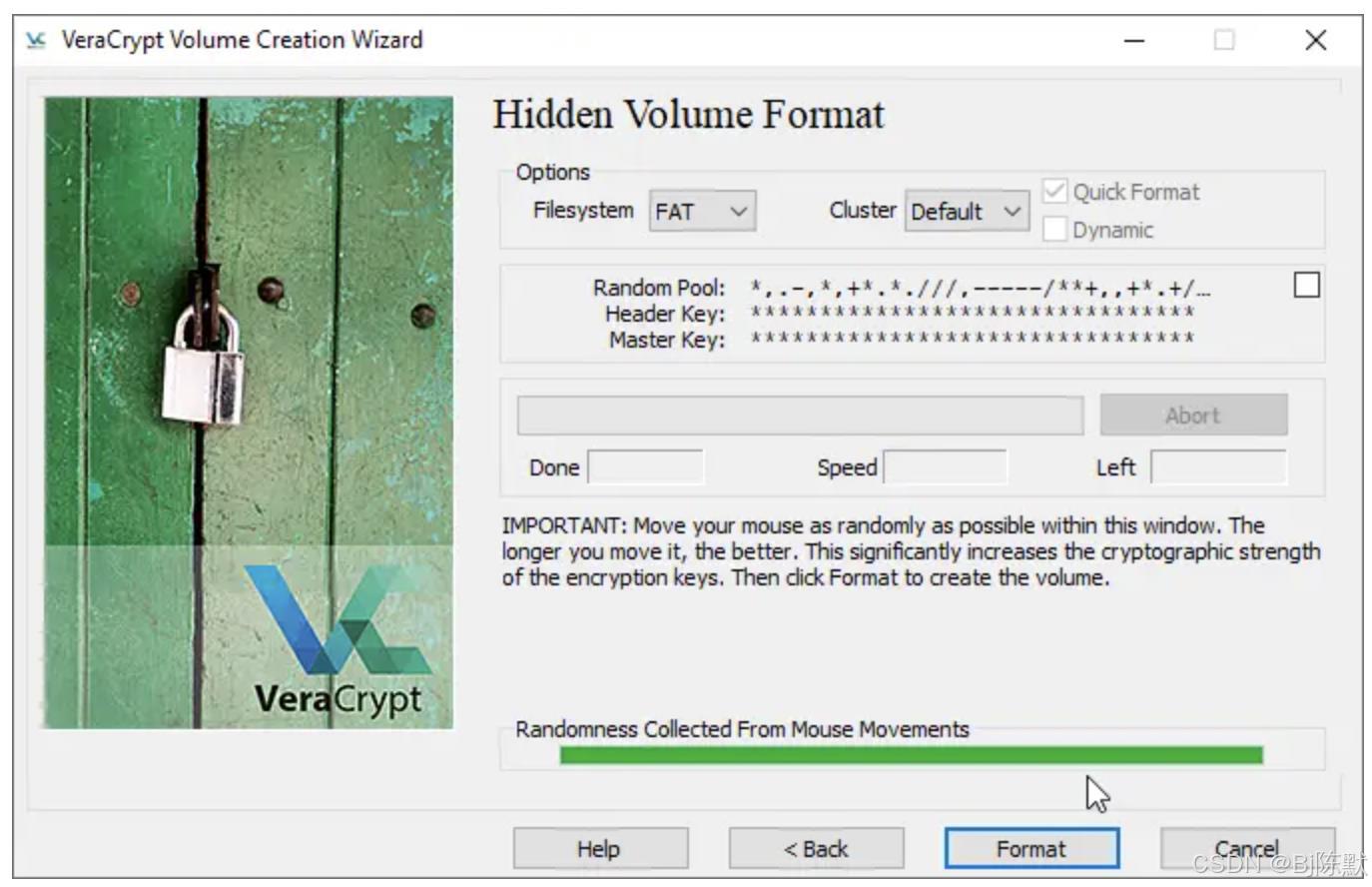Click the Options group label

[x=552, y=172]
